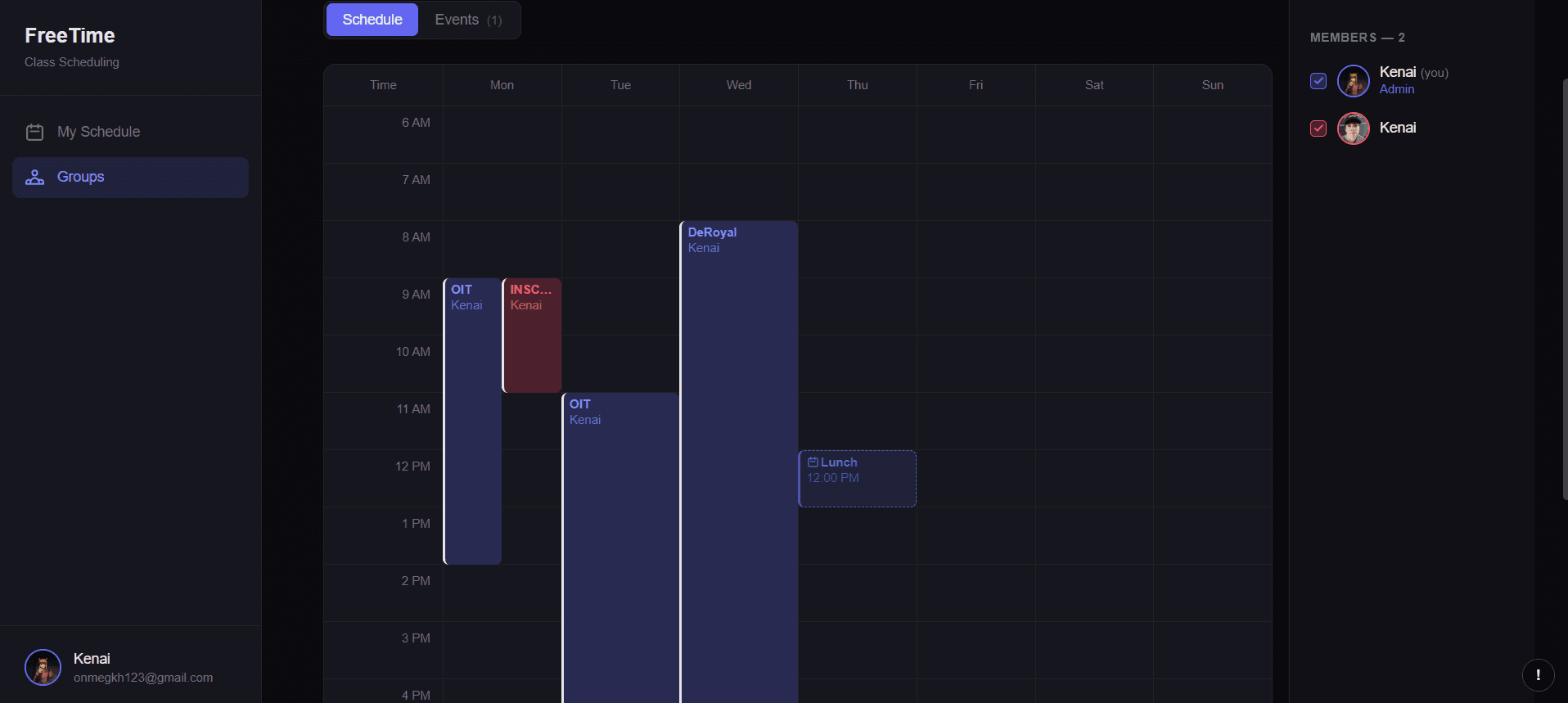
Task: Click the calendar icon on Lunch event
Action: [813, 462]
